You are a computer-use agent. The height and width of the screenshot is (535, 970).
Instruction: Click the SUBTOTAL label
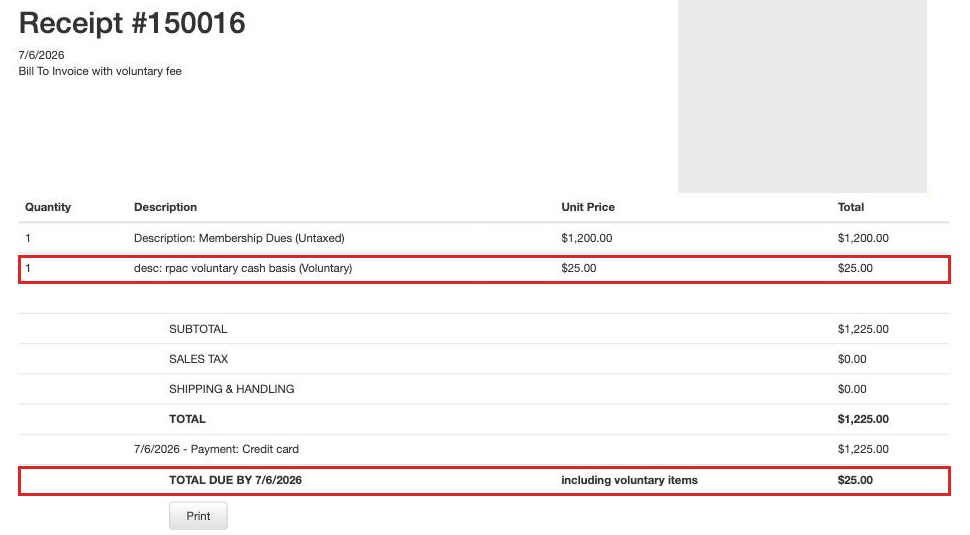click(x=198, y=329)
